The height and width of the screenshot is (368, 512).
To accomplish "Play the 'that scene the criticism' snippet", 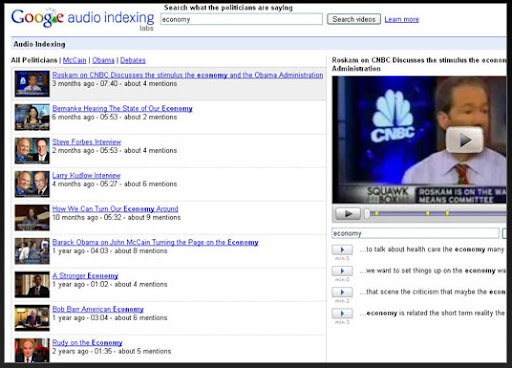I will pos(342,292).
